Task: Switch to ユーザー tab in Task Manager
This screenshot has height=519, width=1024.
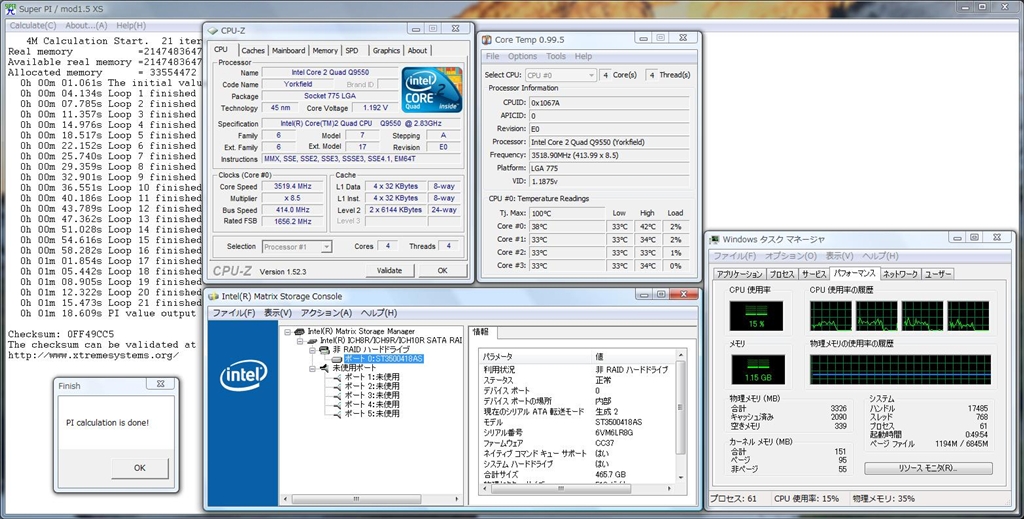Action: pyautogui.click(x=937, y=274)
